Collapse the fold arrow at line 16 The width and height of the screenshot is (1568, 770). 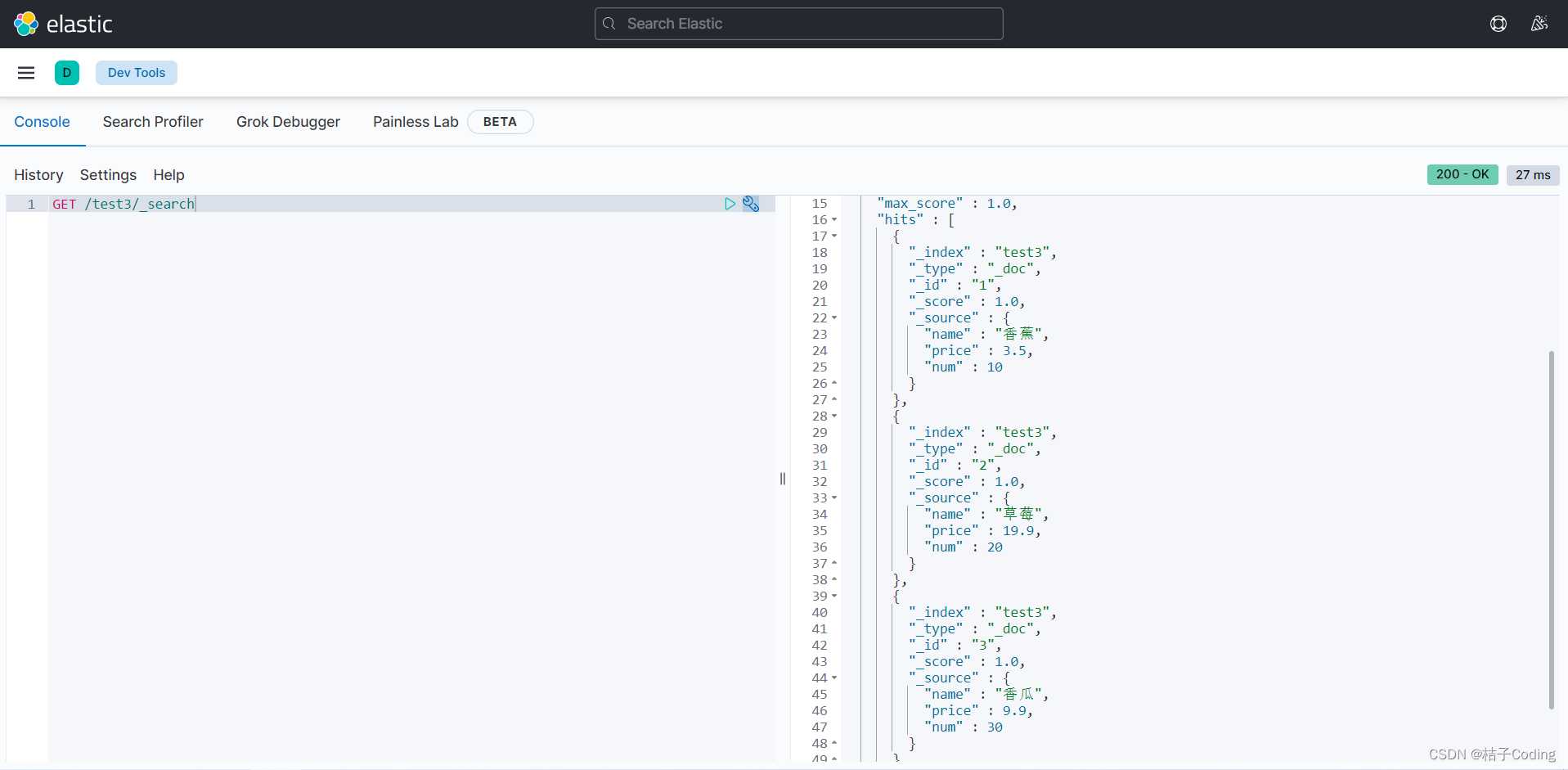(834, 220)
